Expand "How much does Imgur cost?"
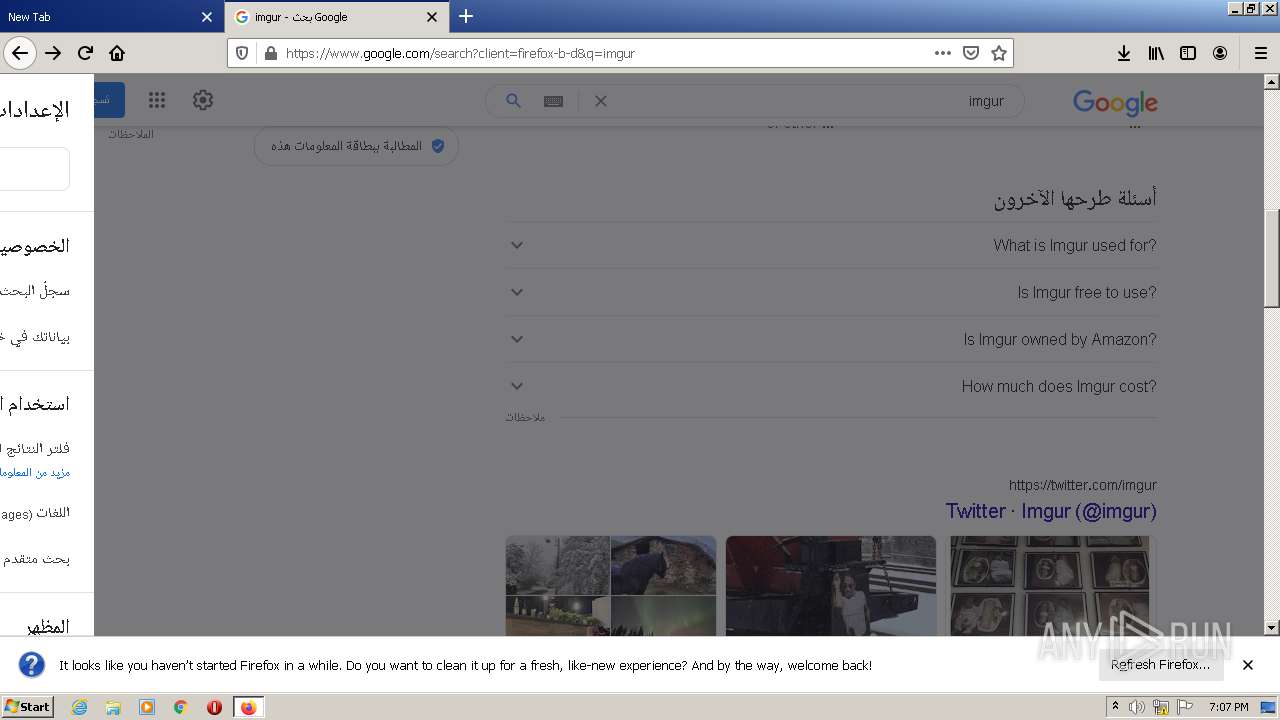 831,386
